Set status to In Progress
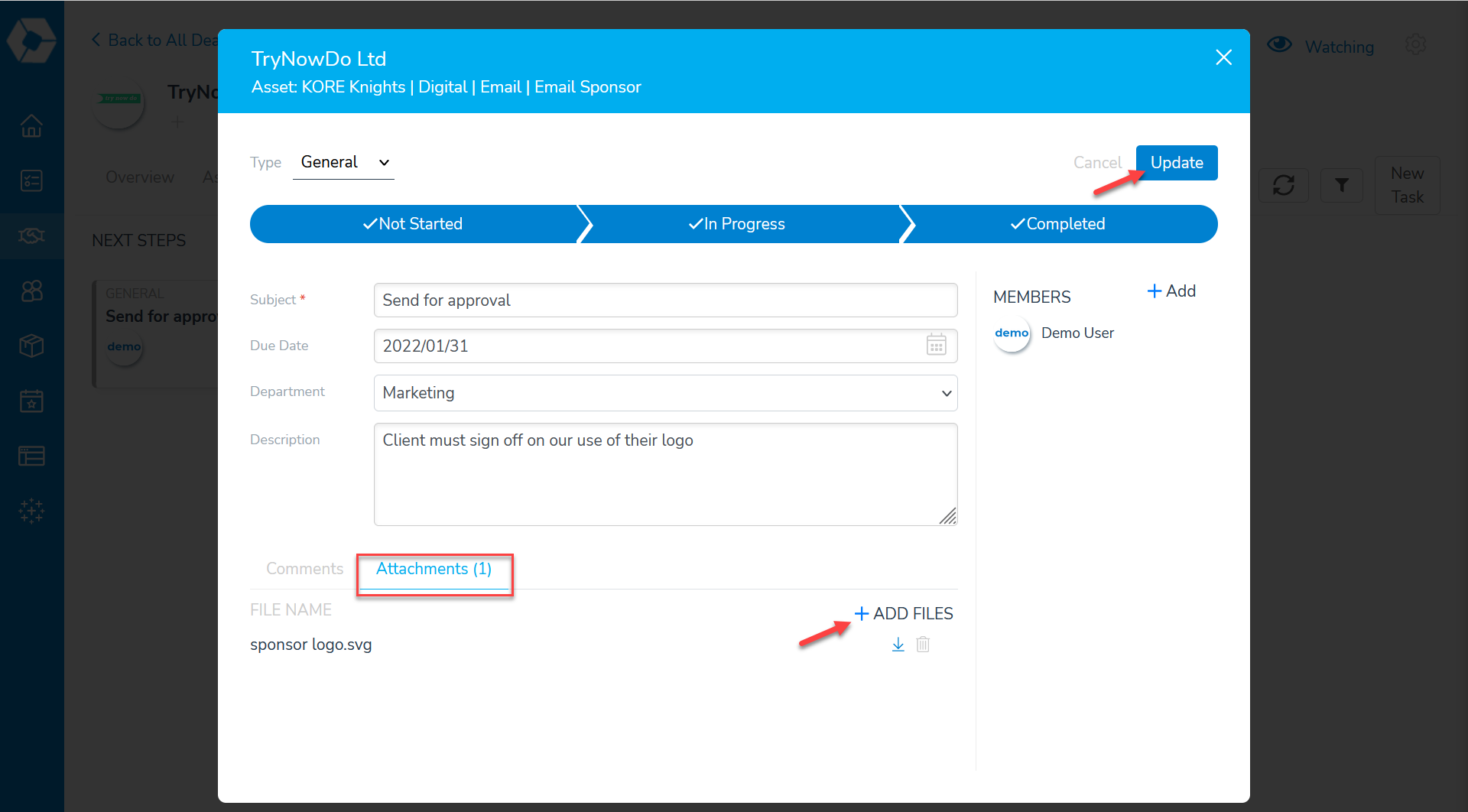The height and width of the screenshot is (812, 1468). [x=737, y=224]
